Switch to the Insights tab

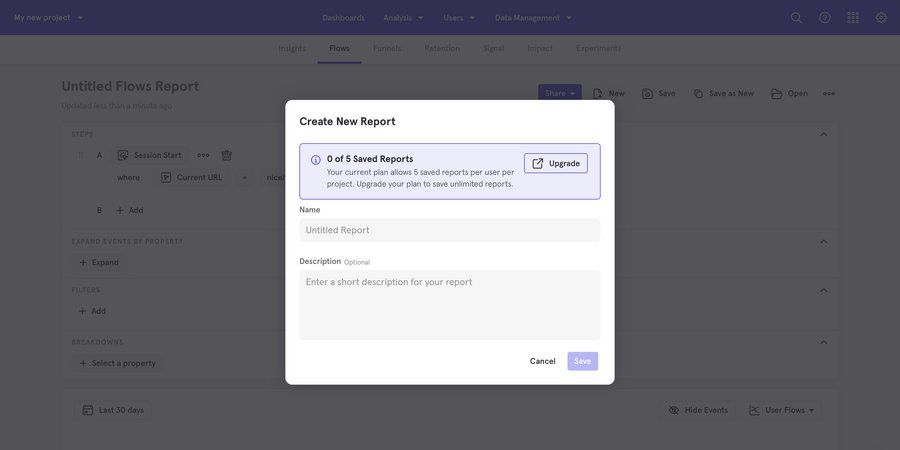point(292,49)
